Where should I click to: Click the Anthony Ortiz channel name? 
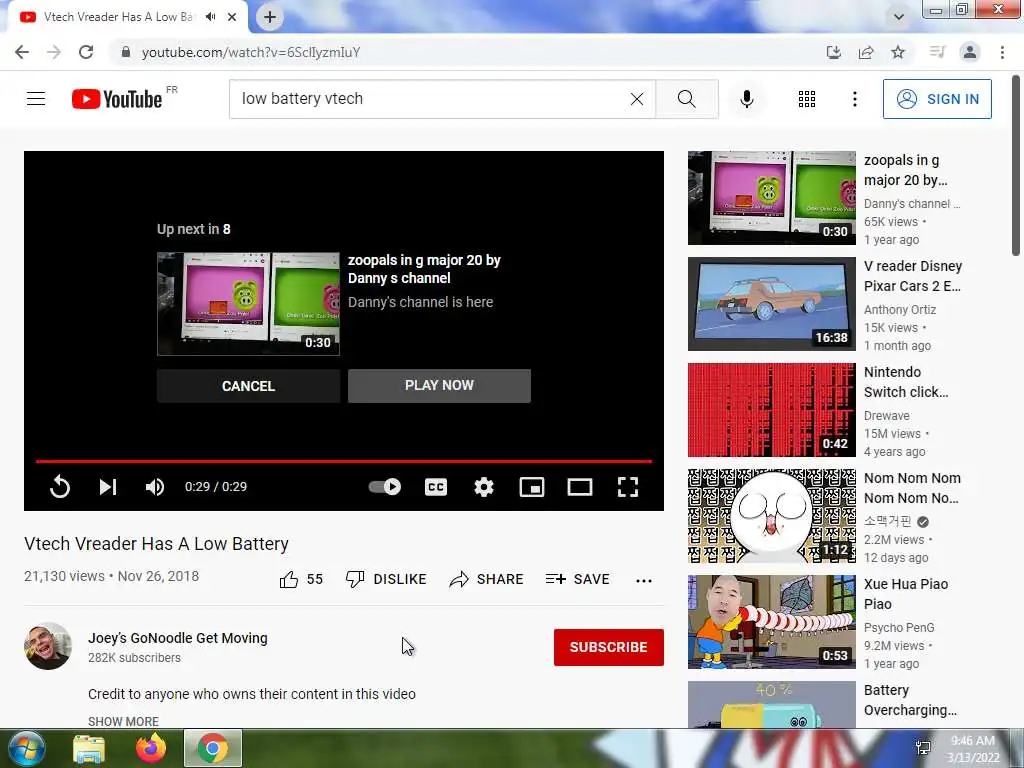coord(900,310)
